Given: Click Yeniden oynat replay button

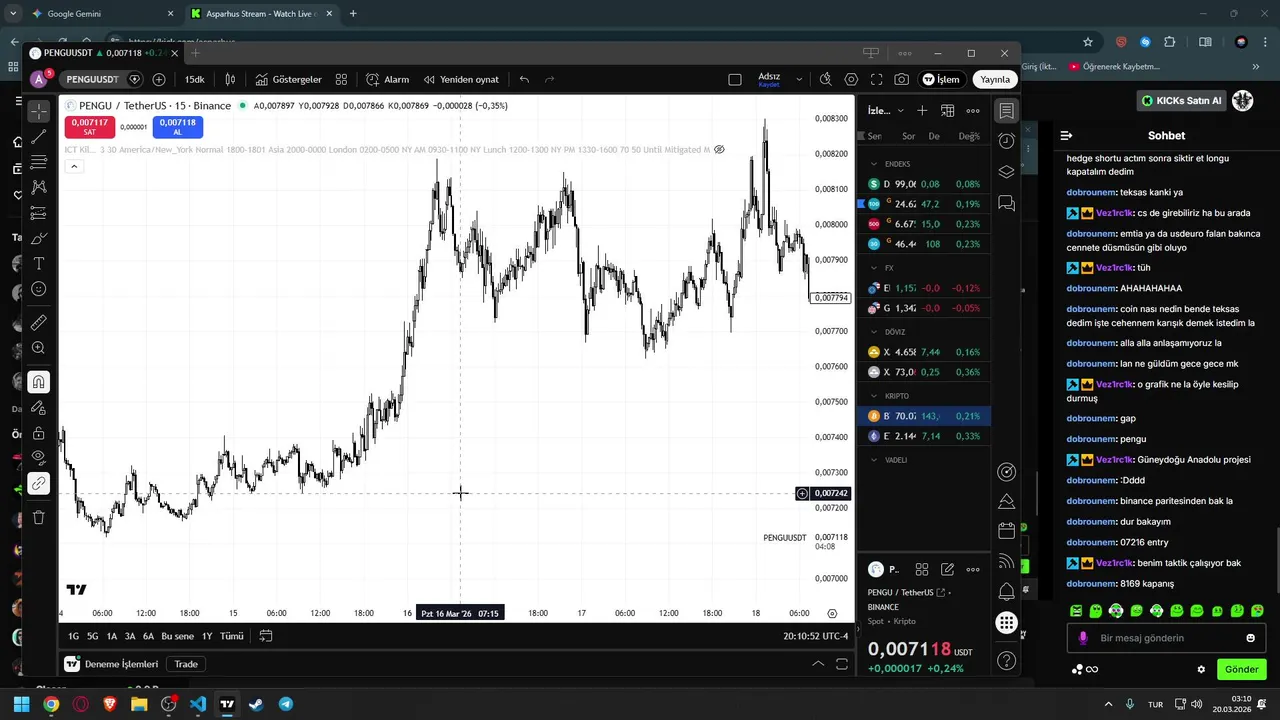Looking at the screenshot, I should [460, 79].
